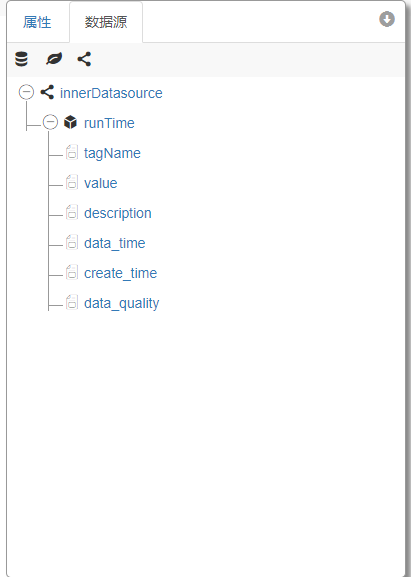The image size is (411, 577).
Task: Click the file icon next to data_quality
Action: pos(72,302)
